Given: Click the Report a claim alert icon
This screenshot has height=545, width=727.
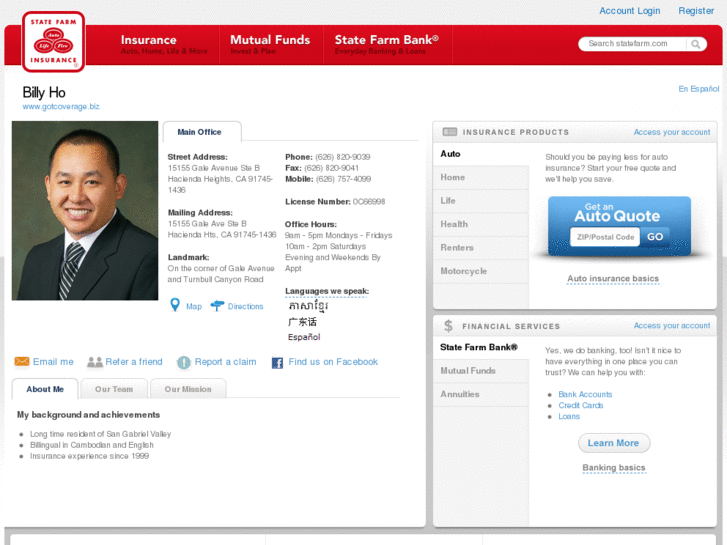Looking at the screenshot, I should coord(184,362).
